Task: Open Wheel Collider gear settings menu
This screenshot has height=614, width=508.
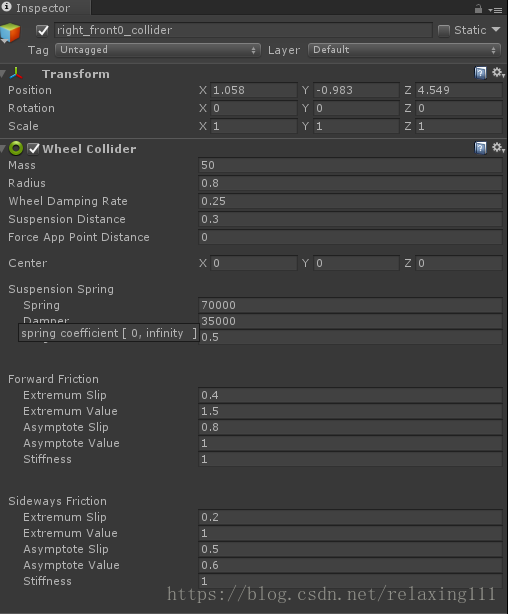Action: [x=498, y=148]
